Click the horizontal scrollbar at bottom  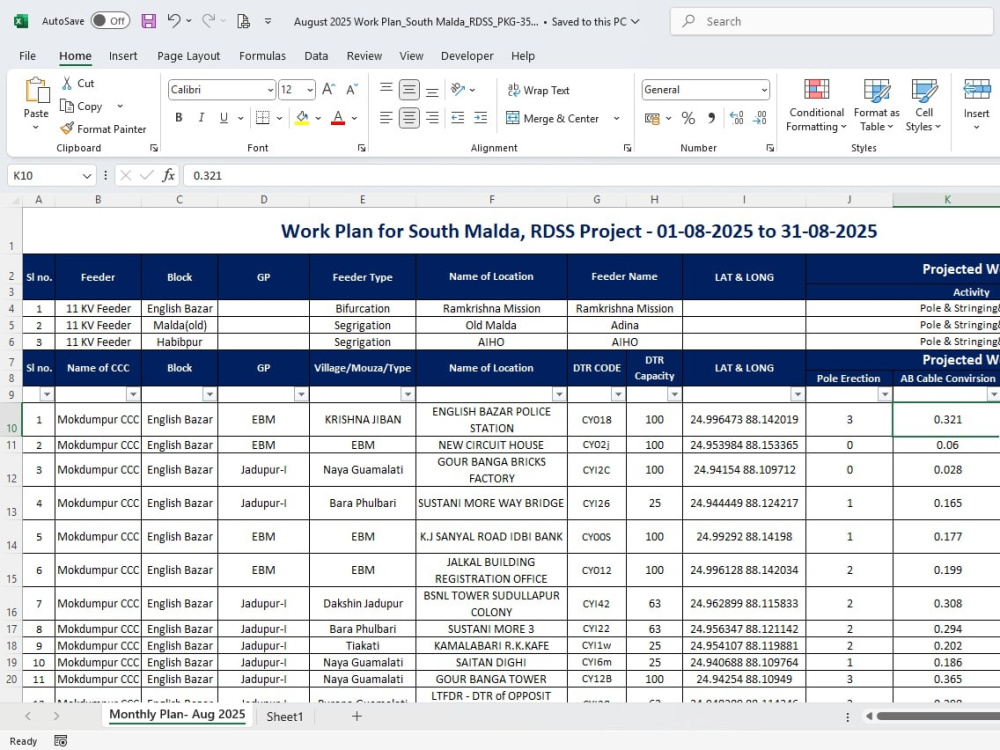point(938,716)
